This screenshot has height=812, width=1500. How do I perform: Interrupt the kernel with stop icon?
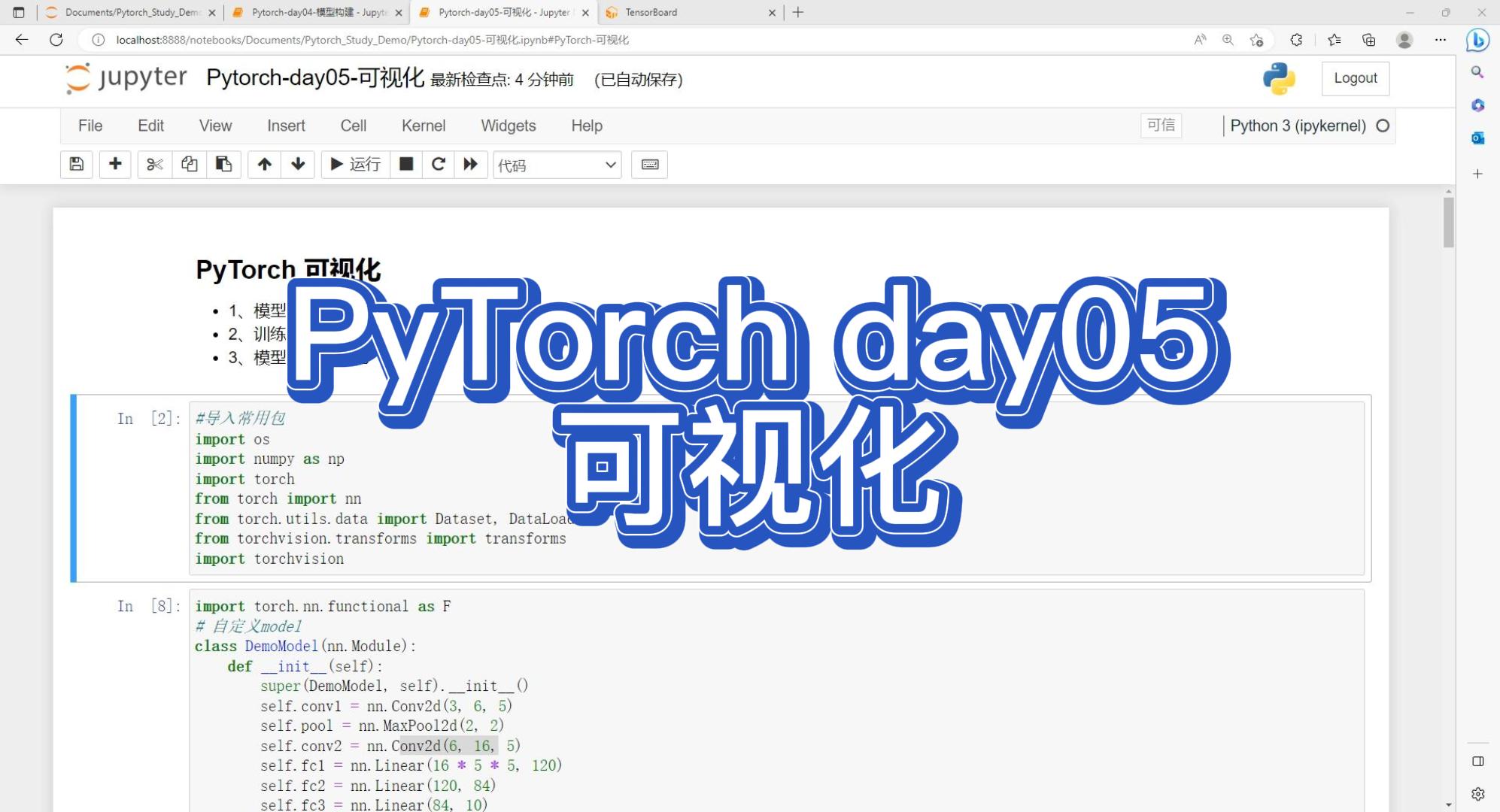click(x=406, y=165)
